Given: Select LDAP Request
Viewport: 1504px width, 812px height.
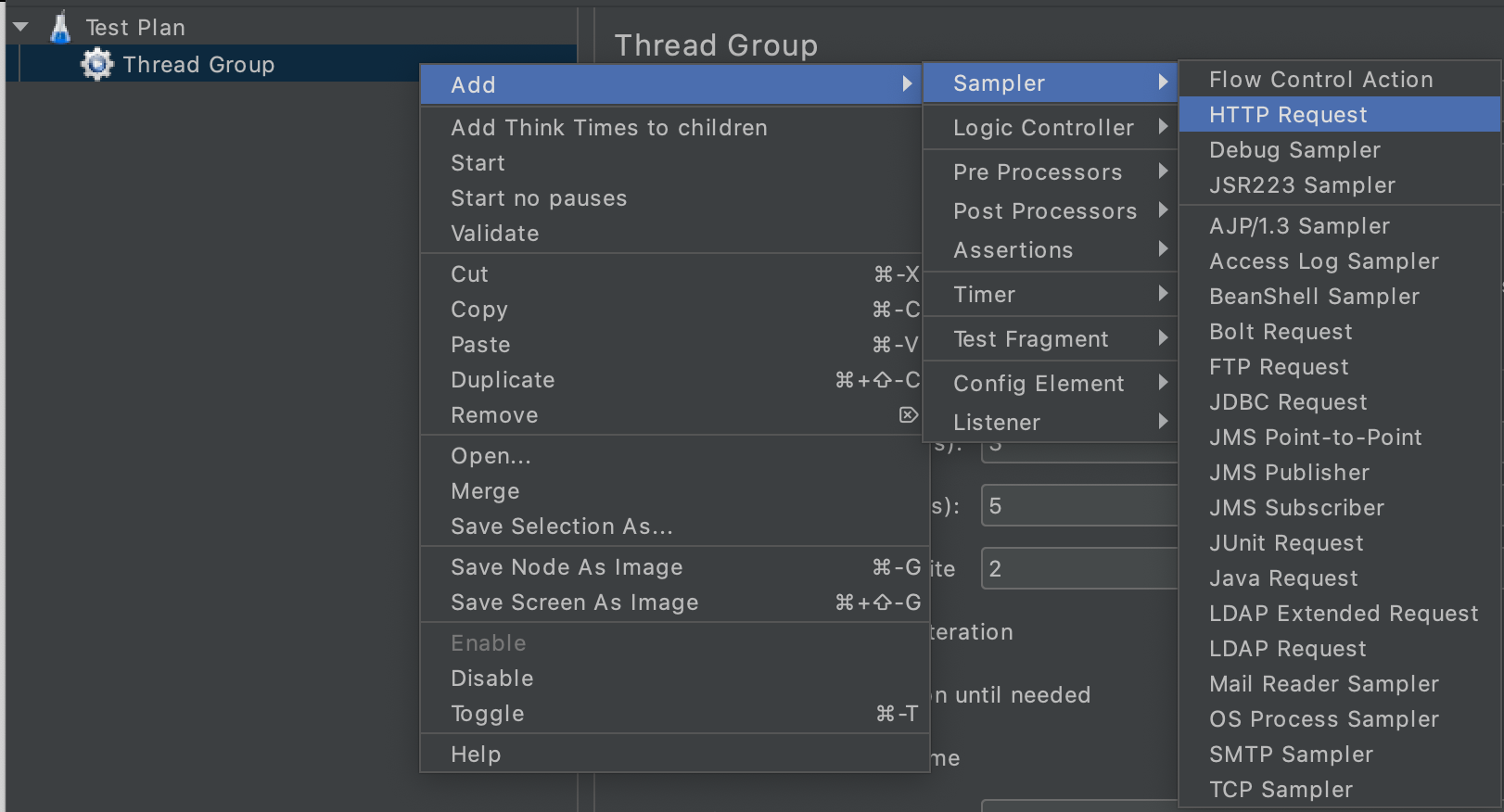Looking at the screenshot, I should pos(1340,648).
